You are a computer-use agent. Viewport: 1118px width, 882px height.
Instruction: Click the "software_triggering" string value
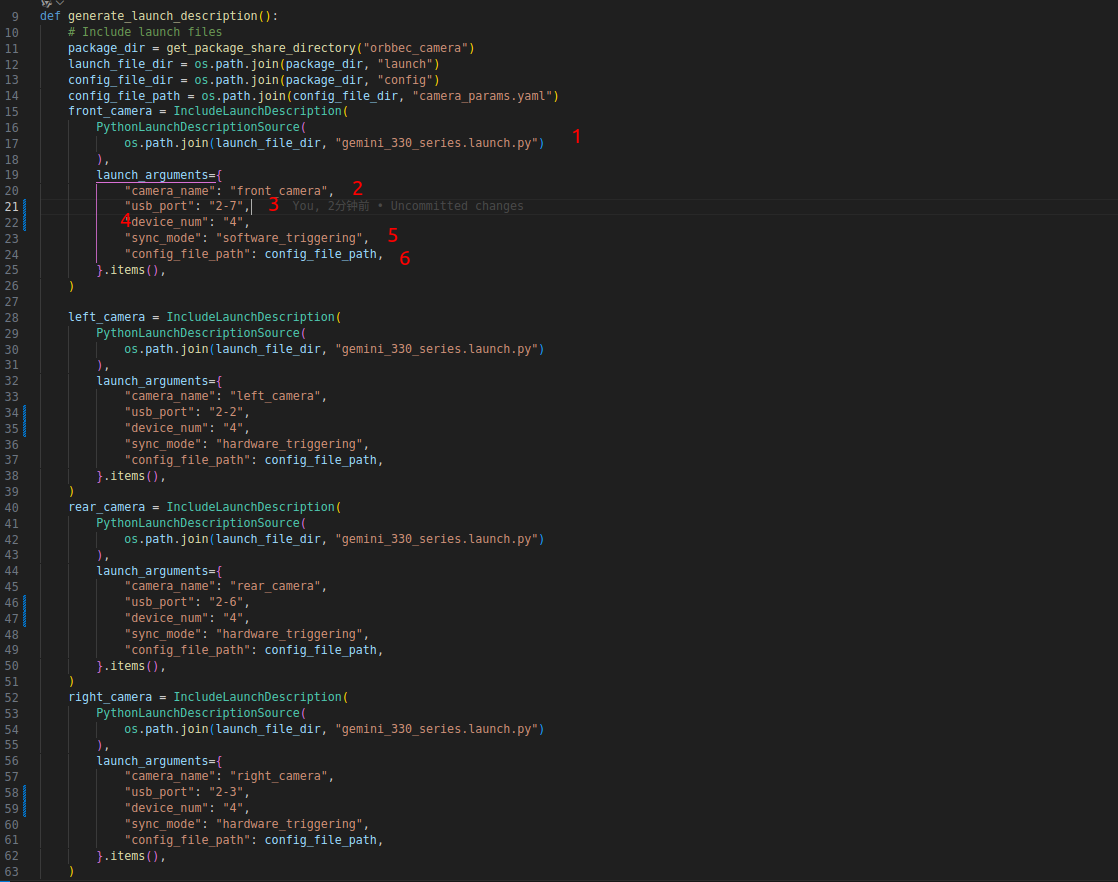click(x=289, y=238)
